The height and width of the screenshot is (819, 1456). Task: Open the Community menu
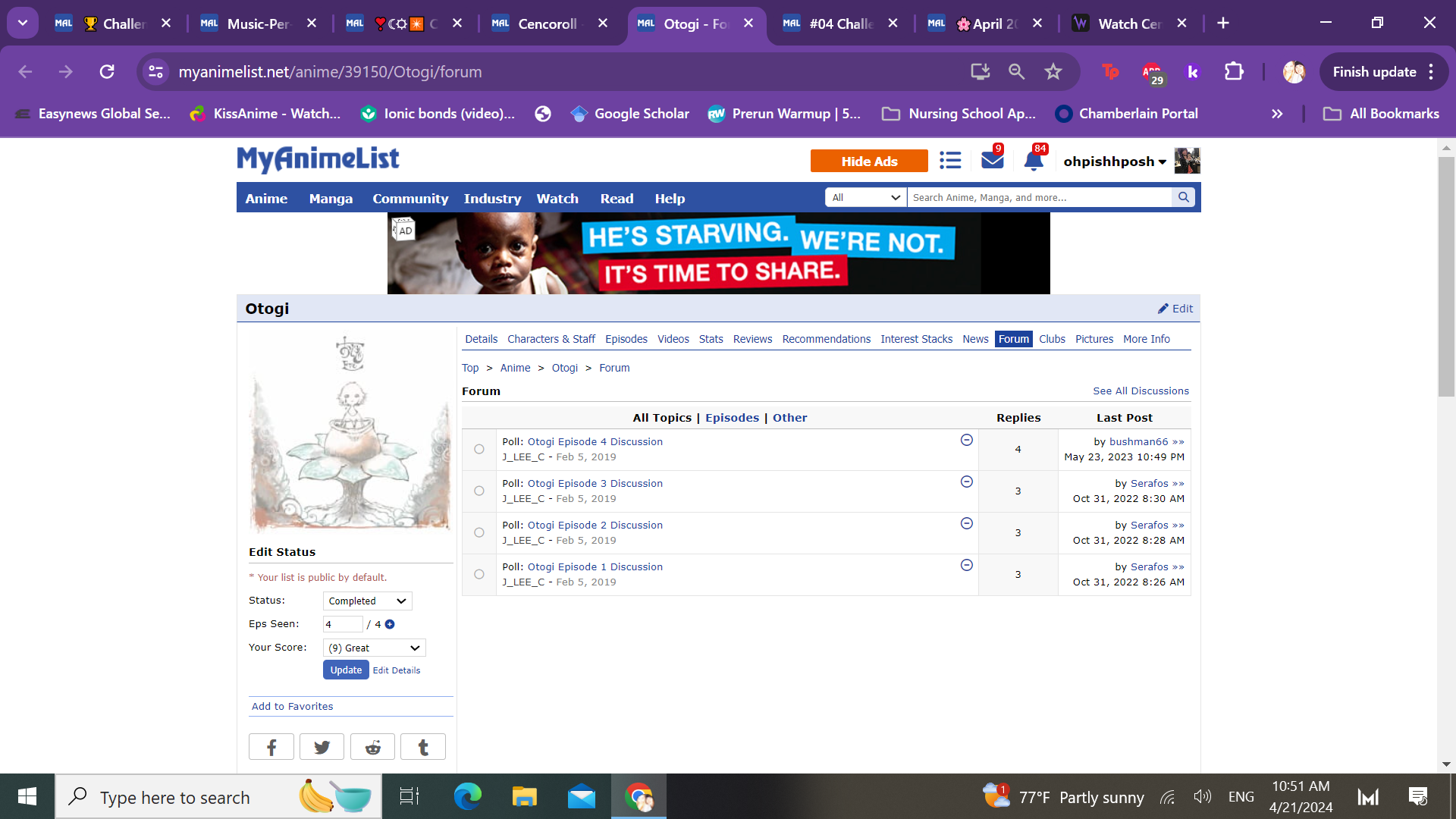tap(410, 199)
